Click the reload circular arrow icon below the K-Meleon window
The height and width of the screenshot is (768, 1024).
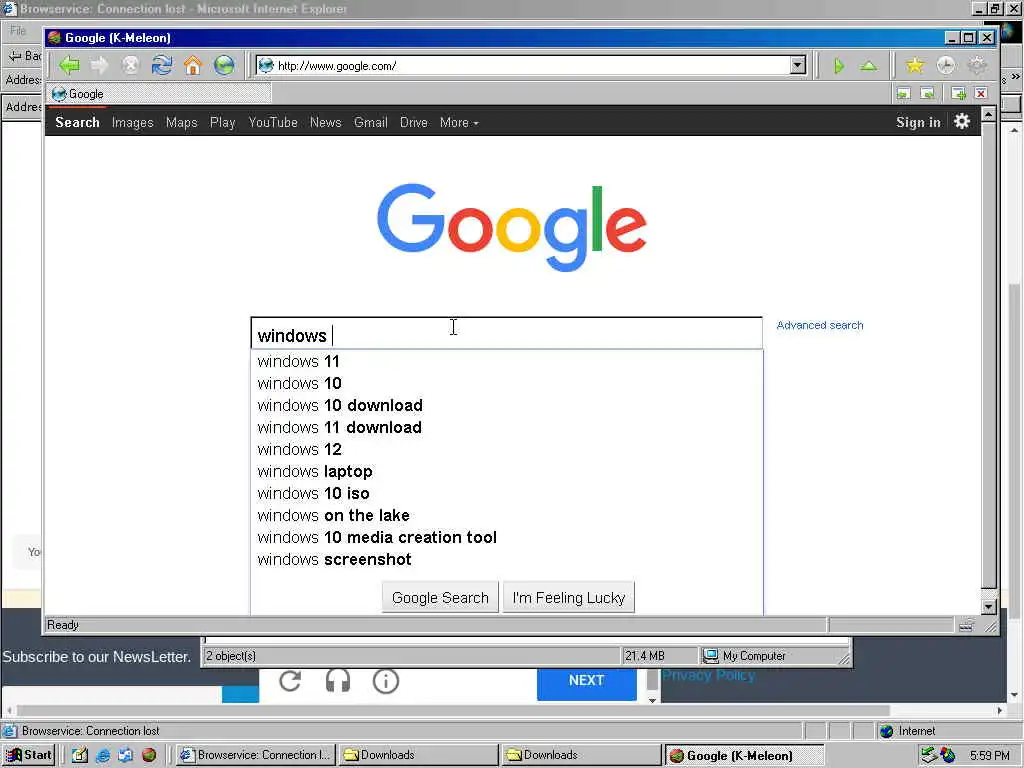[290, 681]
